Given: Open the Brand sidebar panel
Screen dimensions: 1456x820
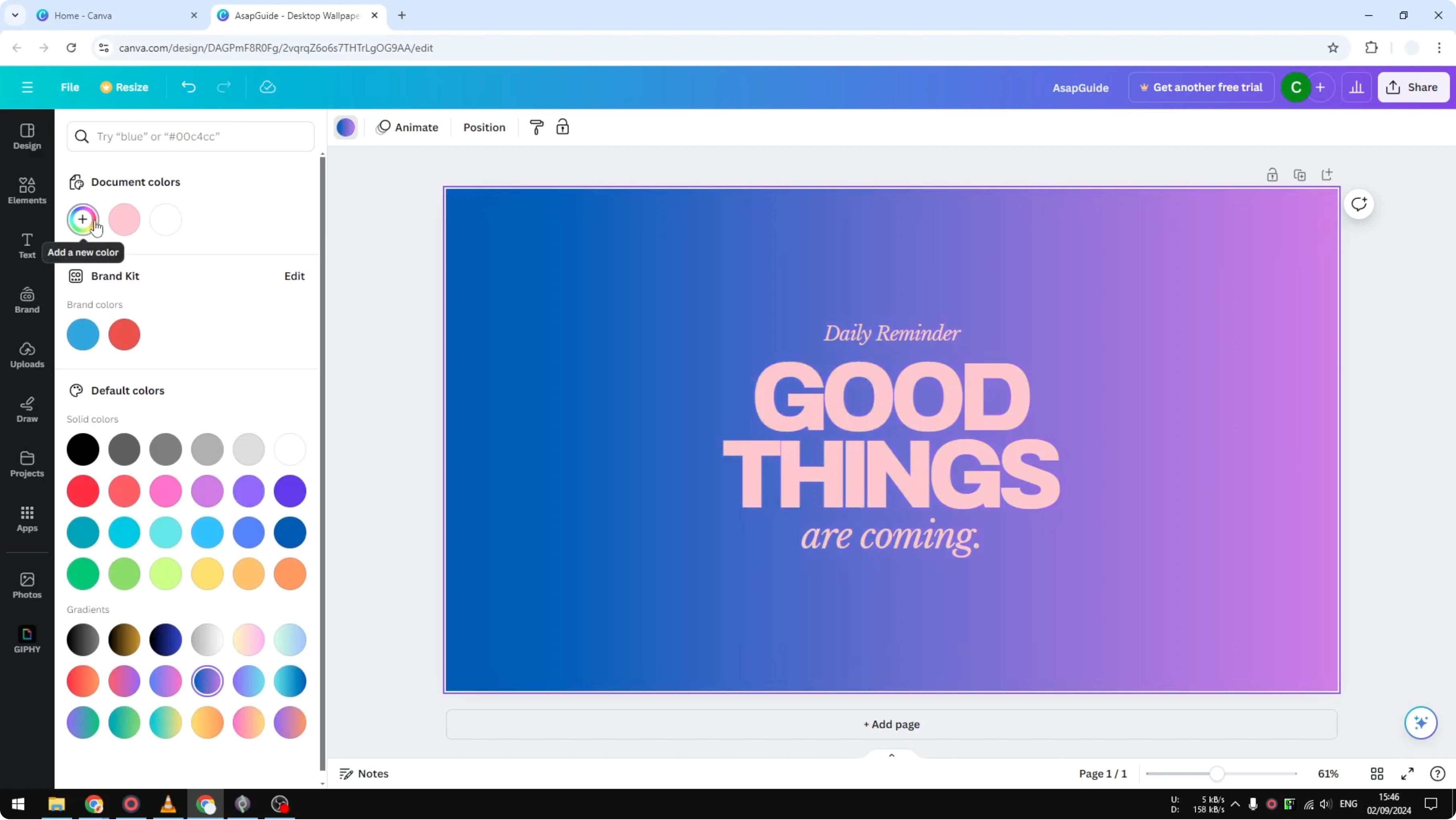Looking at the screenshot, I should [27, 300].
